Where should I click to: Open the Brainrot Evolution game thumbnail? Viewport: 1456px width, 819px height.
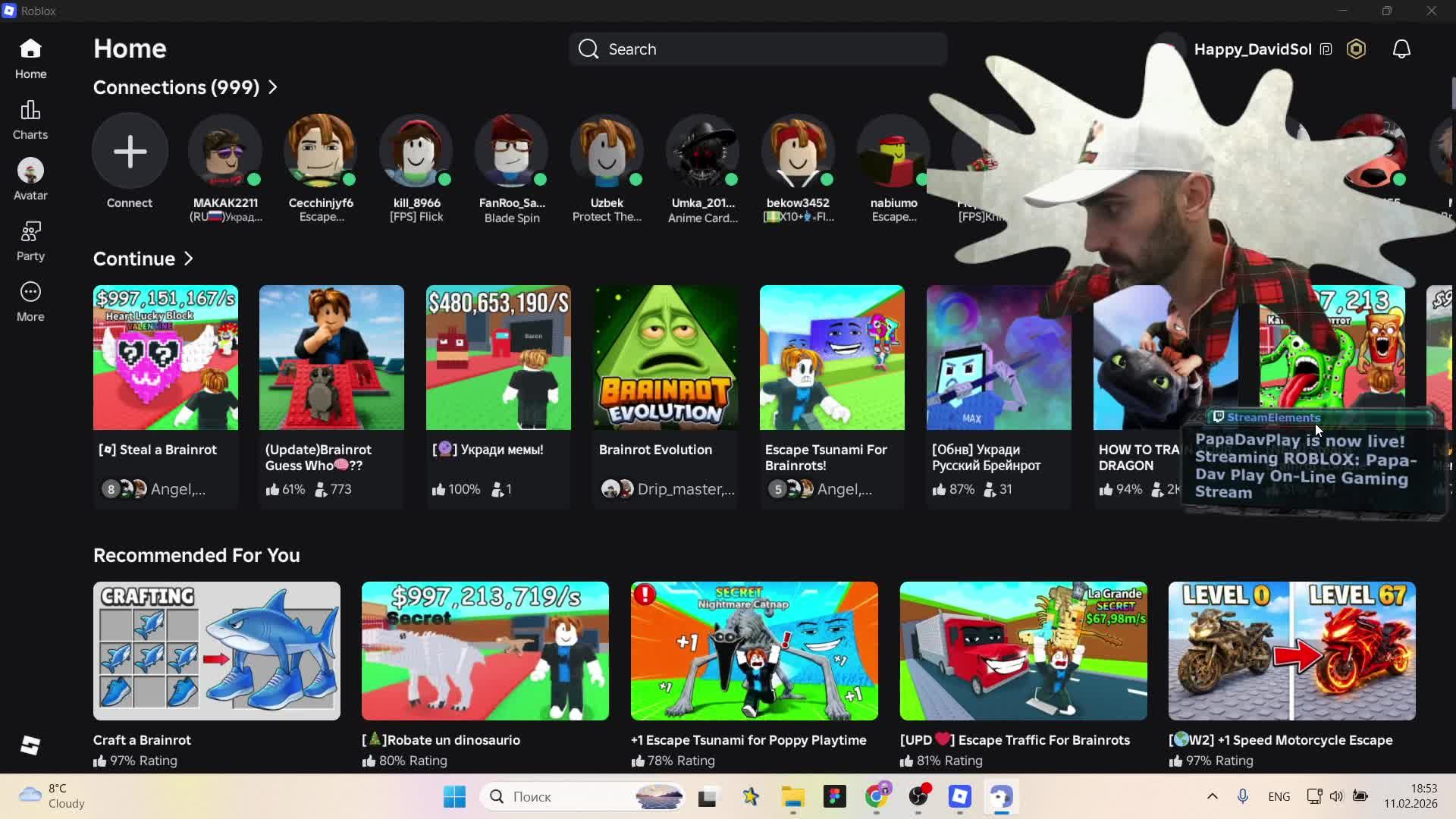665,357
